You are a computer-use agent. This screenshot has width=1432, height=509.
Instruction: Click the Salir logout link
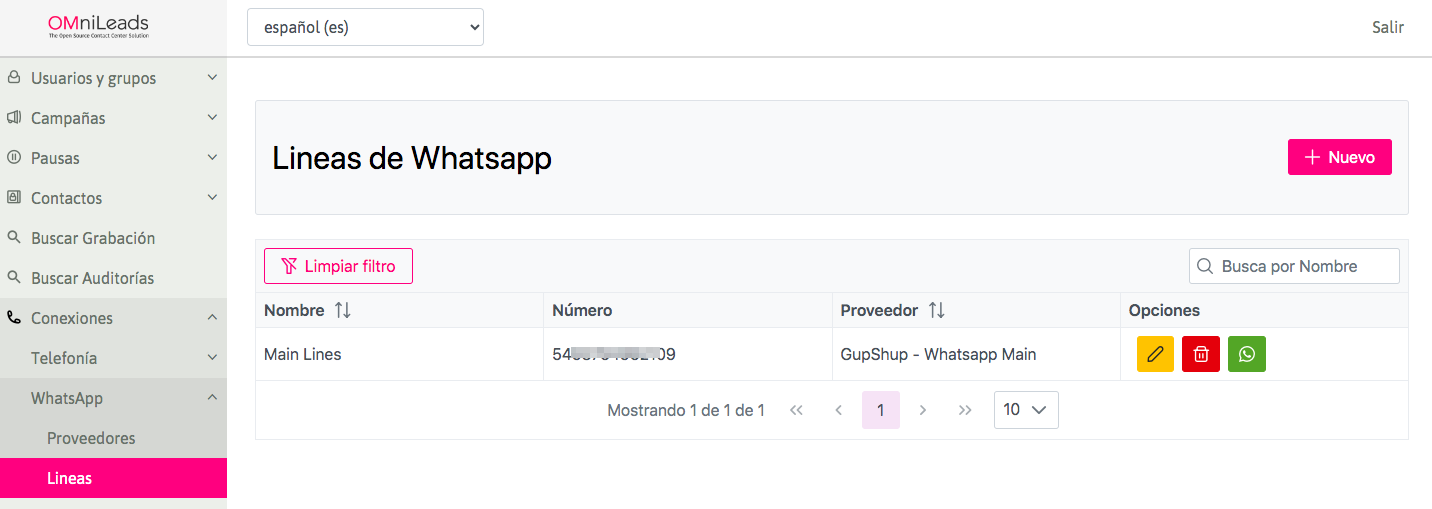coord(1387,28)
